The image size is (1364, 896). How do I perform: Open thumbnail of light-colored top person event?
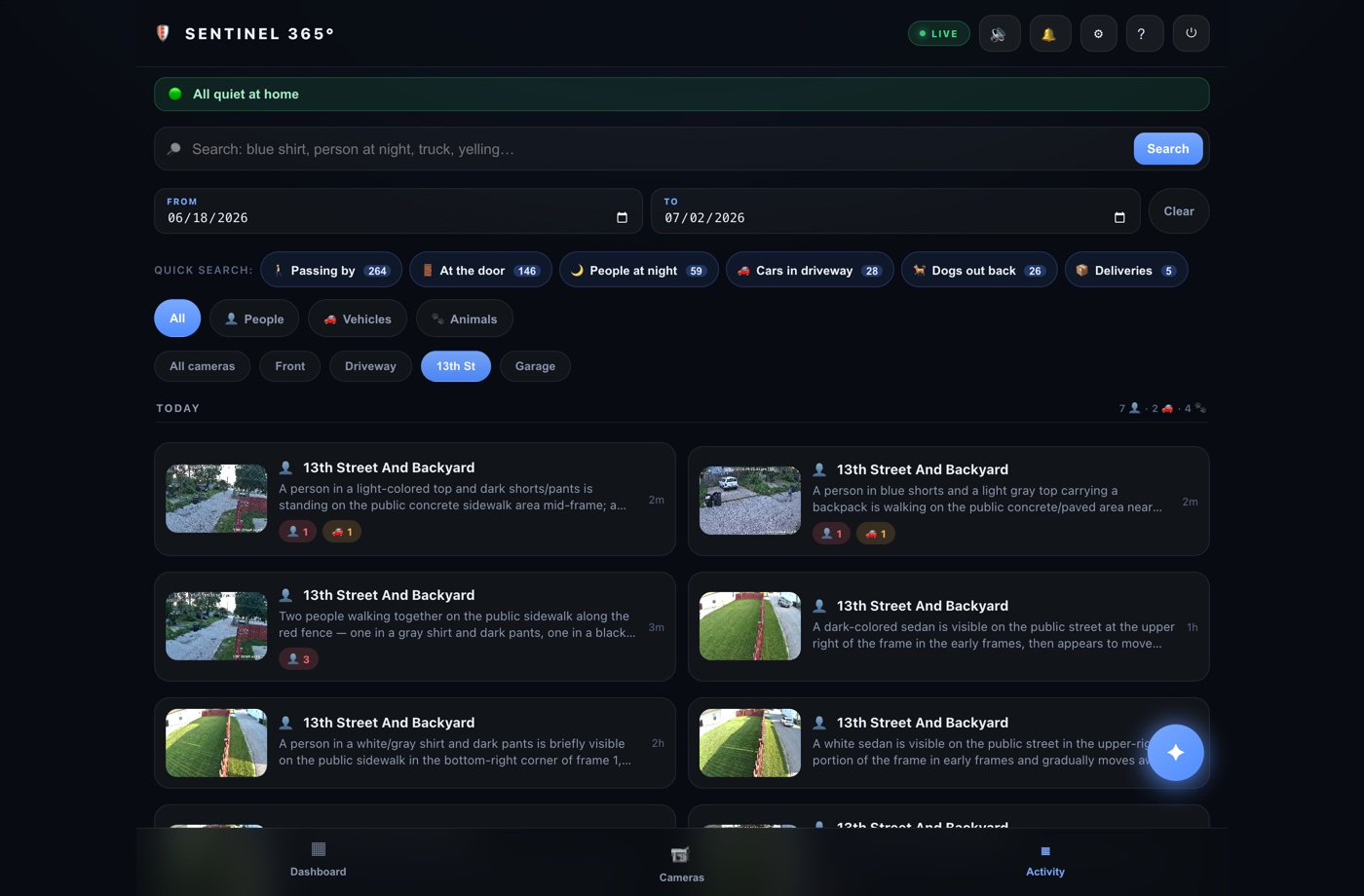(x=216, y=499)
